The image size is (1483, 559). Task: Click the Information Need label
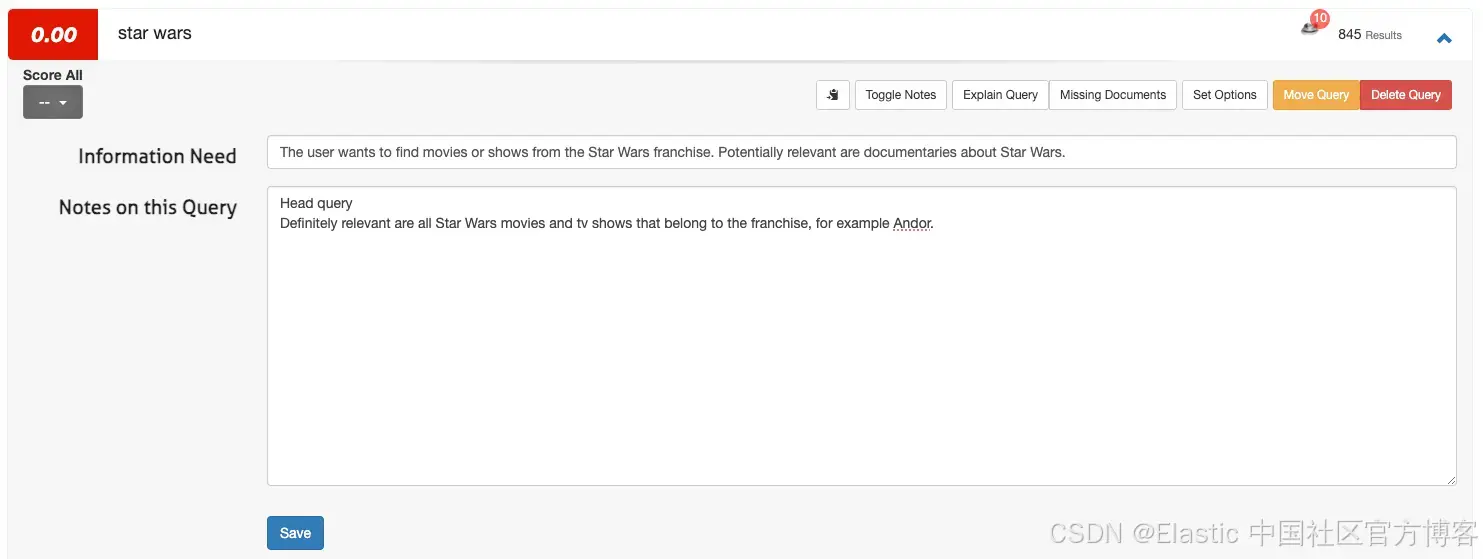(157, 156)
